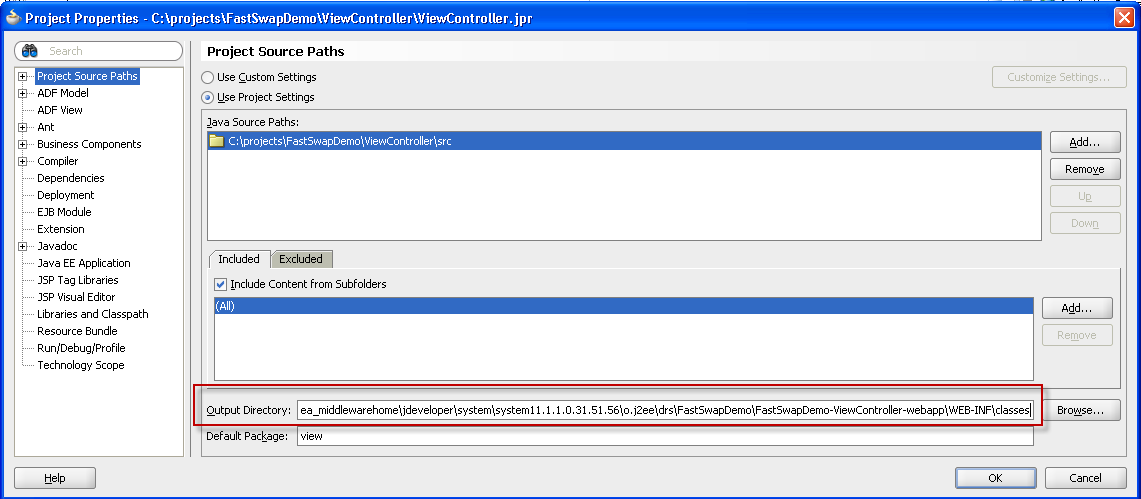The height and width of the screenshot is (499, 1141).
Task: Select JSP Tag Libraries in the tree
Action: pyautogui.click(x=78, y=280)
